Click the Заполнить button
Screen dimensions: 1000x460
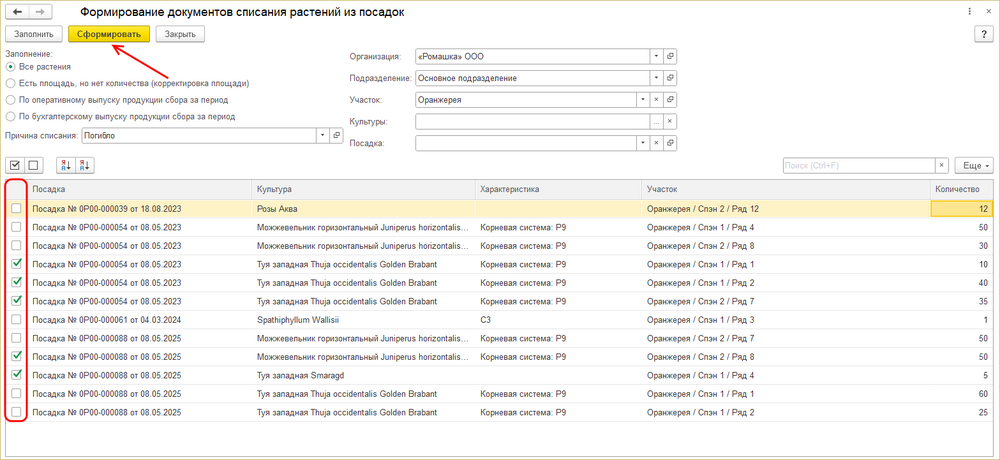pos(33,34)
